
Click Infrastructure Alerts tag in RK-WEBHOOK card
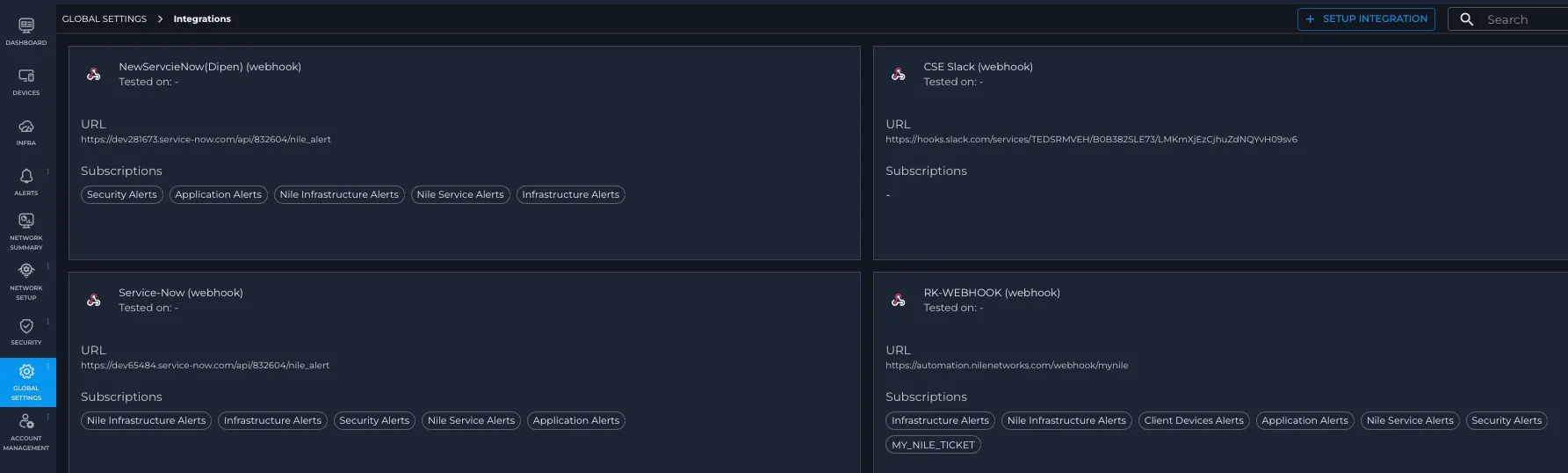pyautogui.click(x=940, y=420)
